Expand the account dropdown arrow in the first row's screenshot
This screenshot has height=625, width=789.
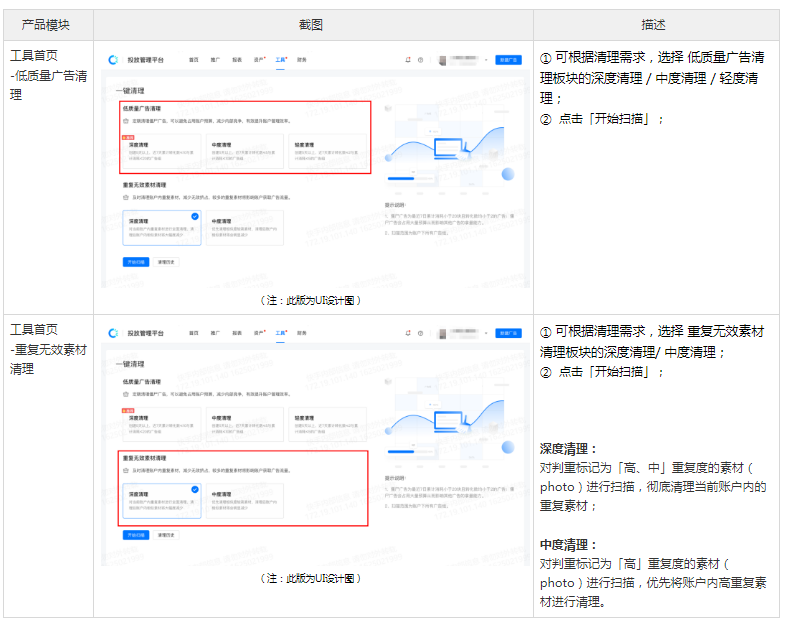[488, 60]
